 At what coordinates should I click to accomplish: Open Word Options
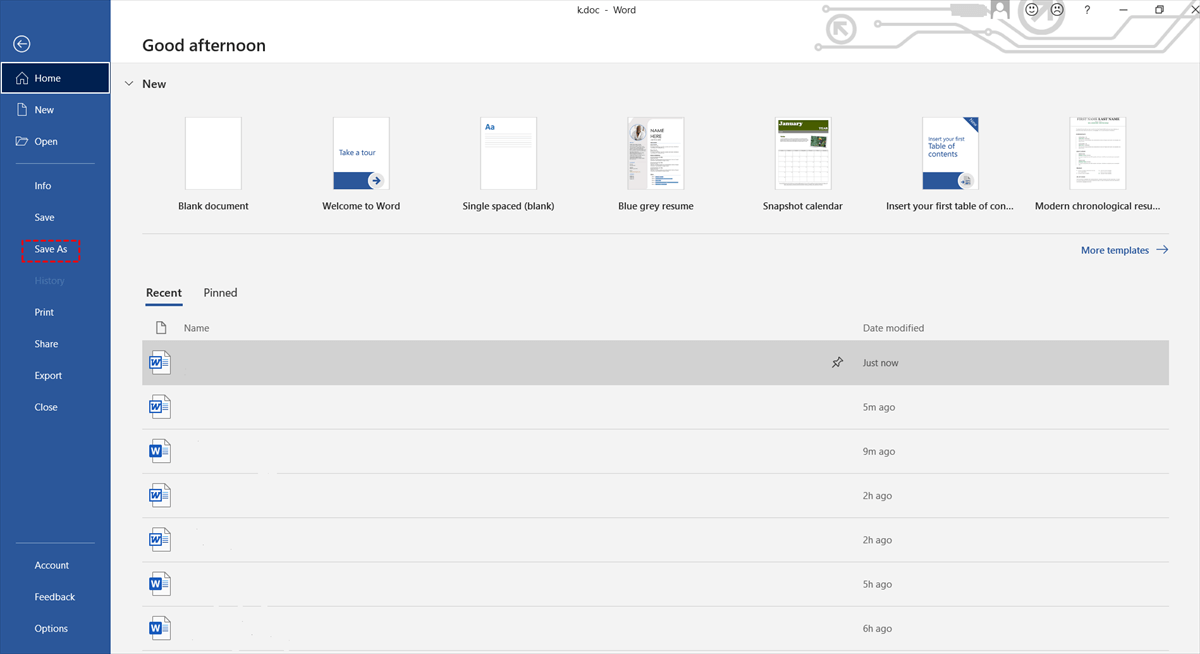pos(50,628)
